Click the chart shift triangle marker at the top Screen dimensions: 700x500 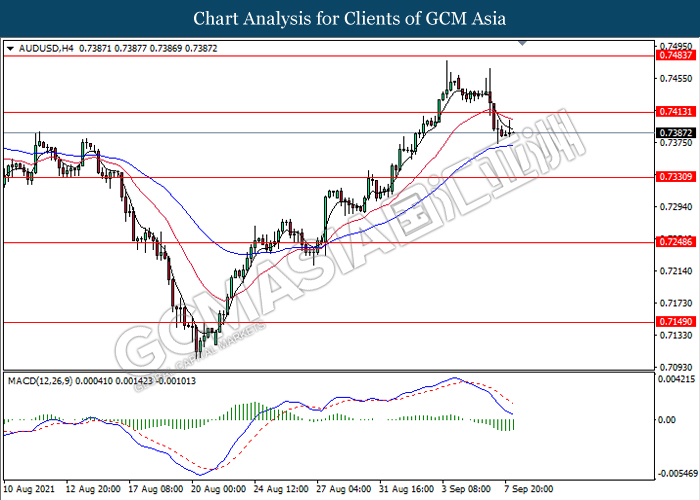point(522,43)
